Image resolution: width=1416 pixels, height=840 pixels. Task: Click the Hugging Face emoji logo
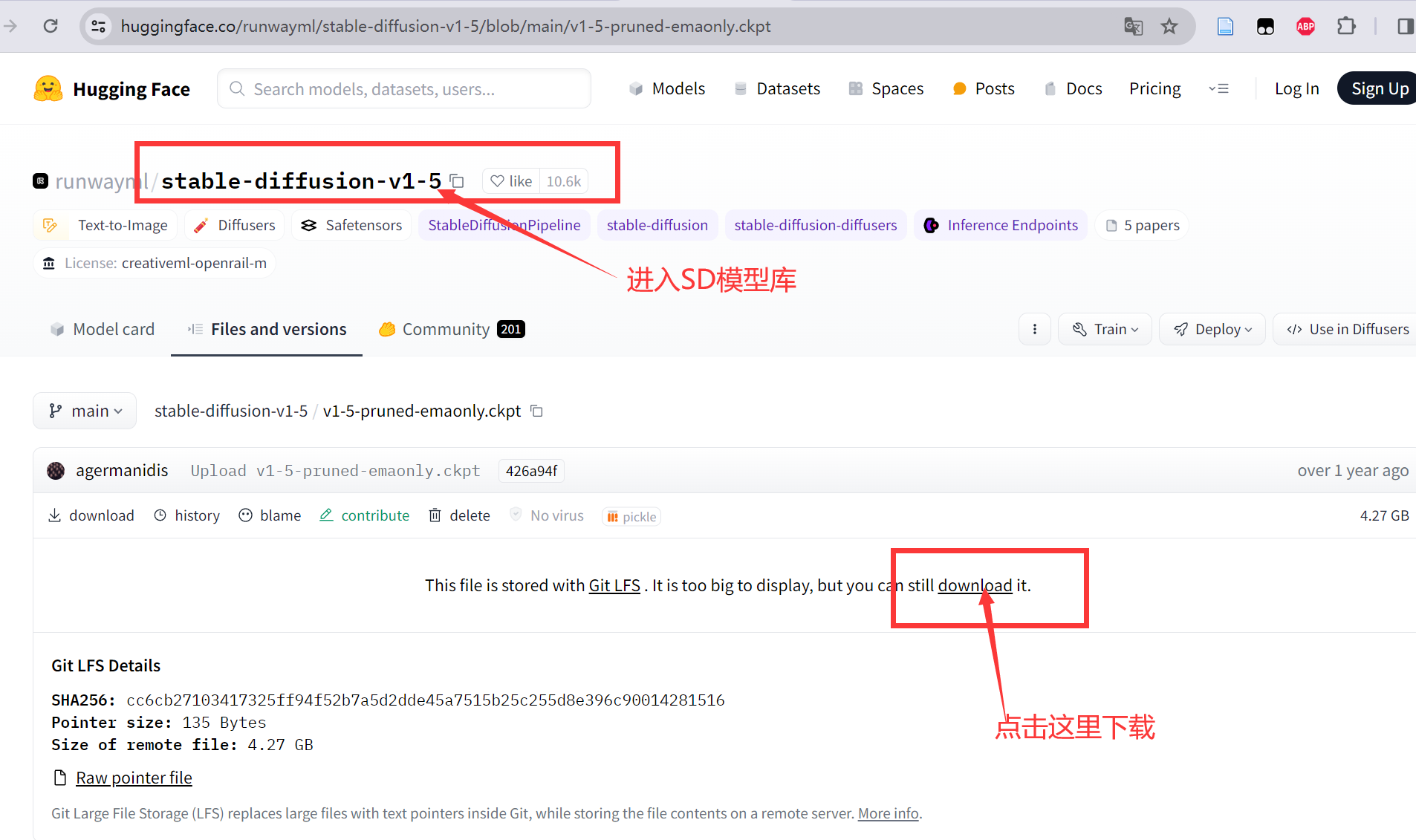pyautogui.click(x=48, y=89)
